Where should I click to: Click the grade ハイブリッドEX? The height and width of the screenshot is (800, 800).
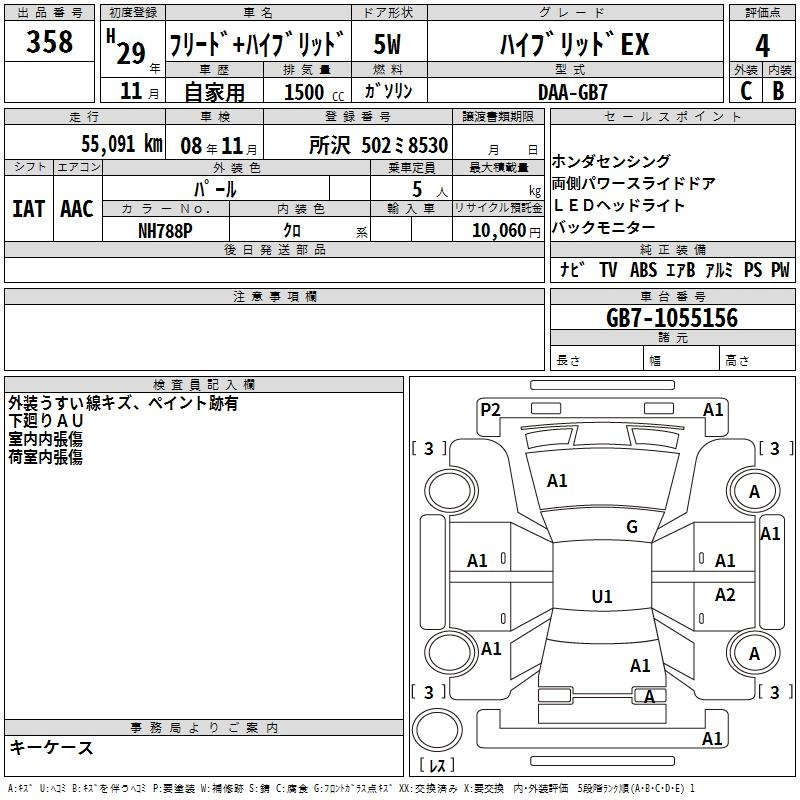click(x=574, y=44)
